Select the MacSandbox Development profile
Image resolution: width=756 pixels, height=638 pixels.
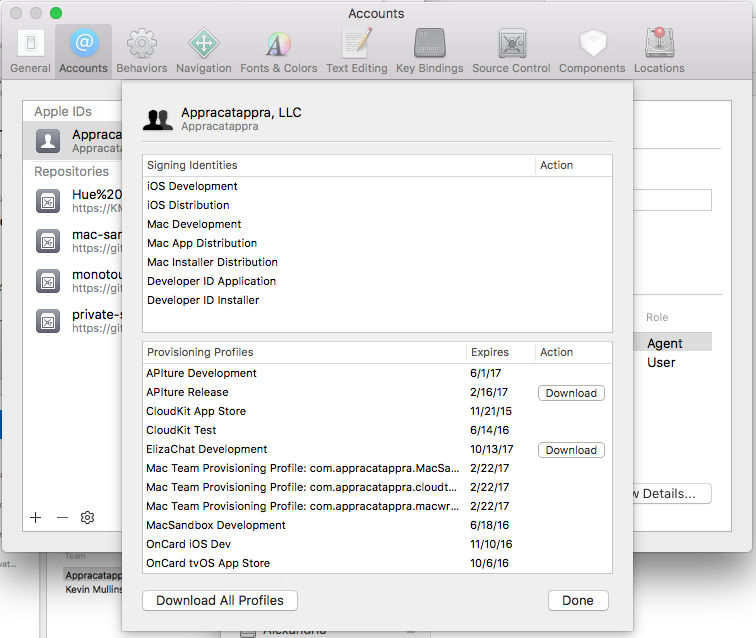click(377, 525)
